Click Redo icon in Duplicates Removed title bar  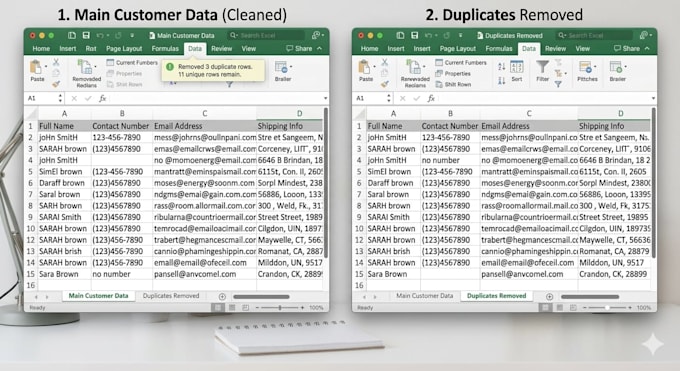coord(446,35)
